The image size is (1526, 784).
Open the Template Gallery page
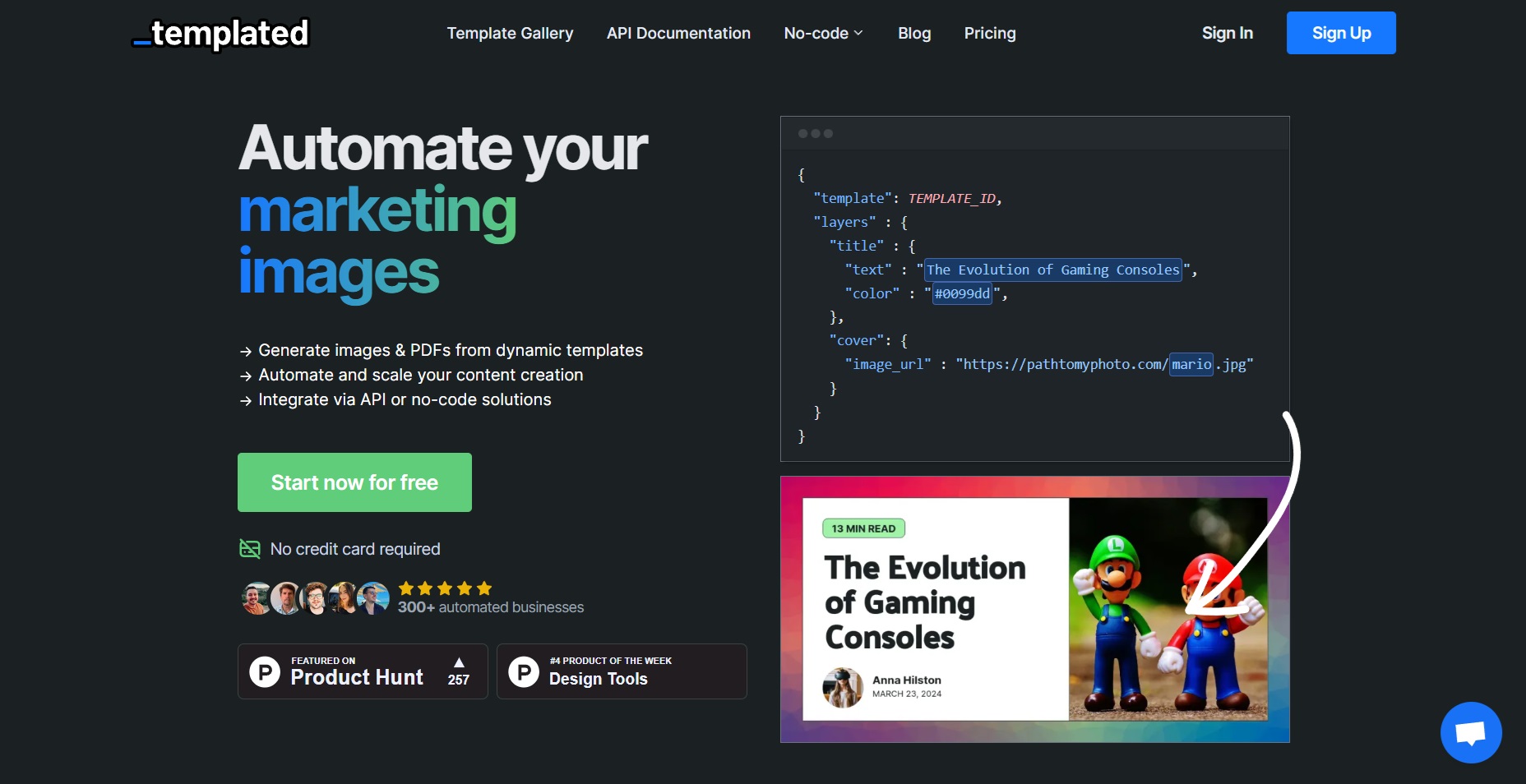pos(510,34)
